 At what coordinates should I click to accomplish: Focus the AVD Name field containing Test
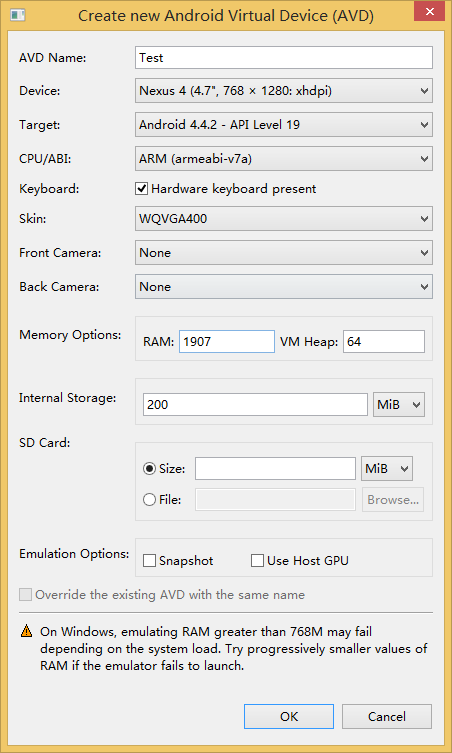284,58
